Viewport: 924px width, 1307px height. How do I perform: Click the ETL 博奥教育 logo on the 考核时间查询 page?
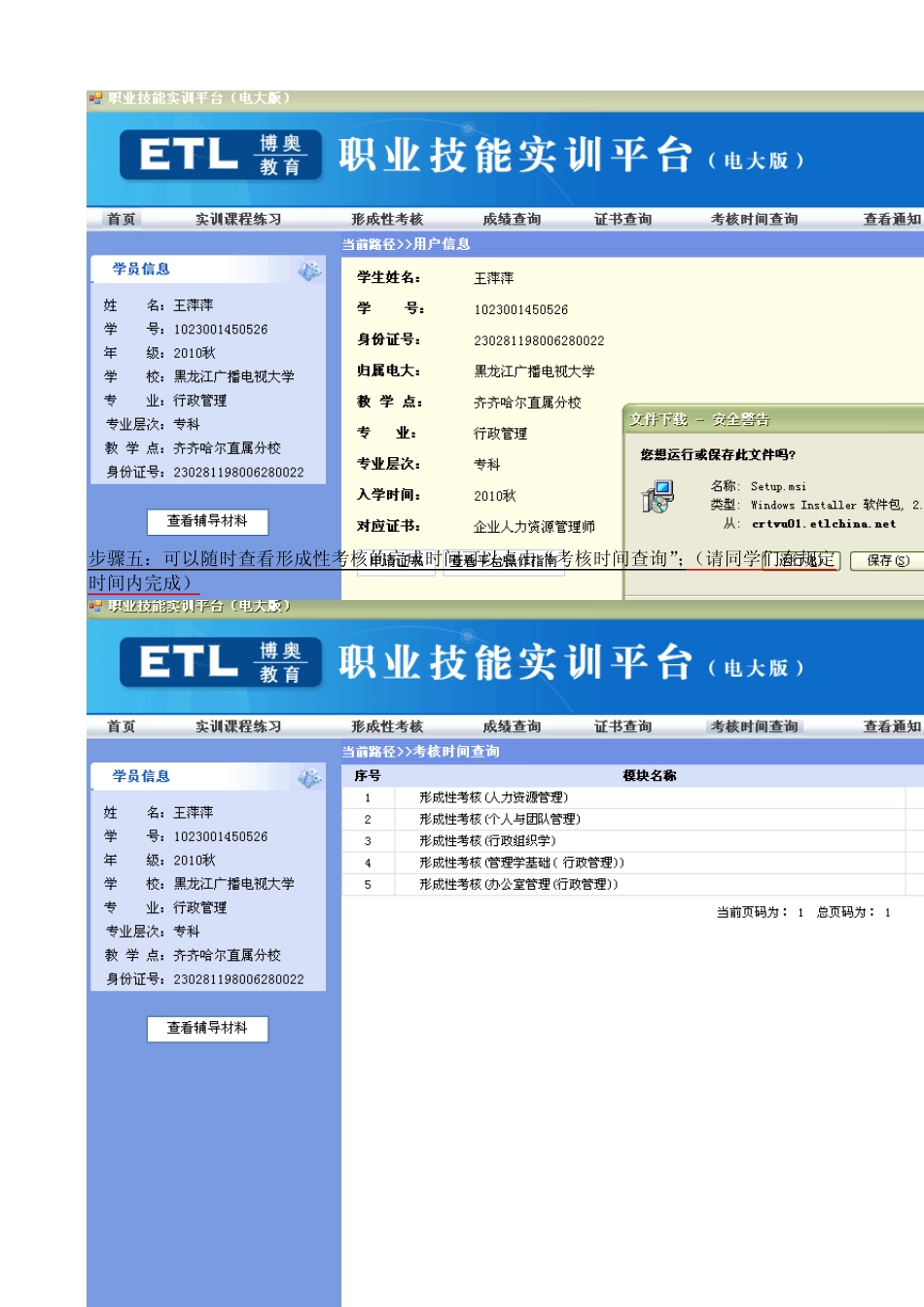coord(220,663)
